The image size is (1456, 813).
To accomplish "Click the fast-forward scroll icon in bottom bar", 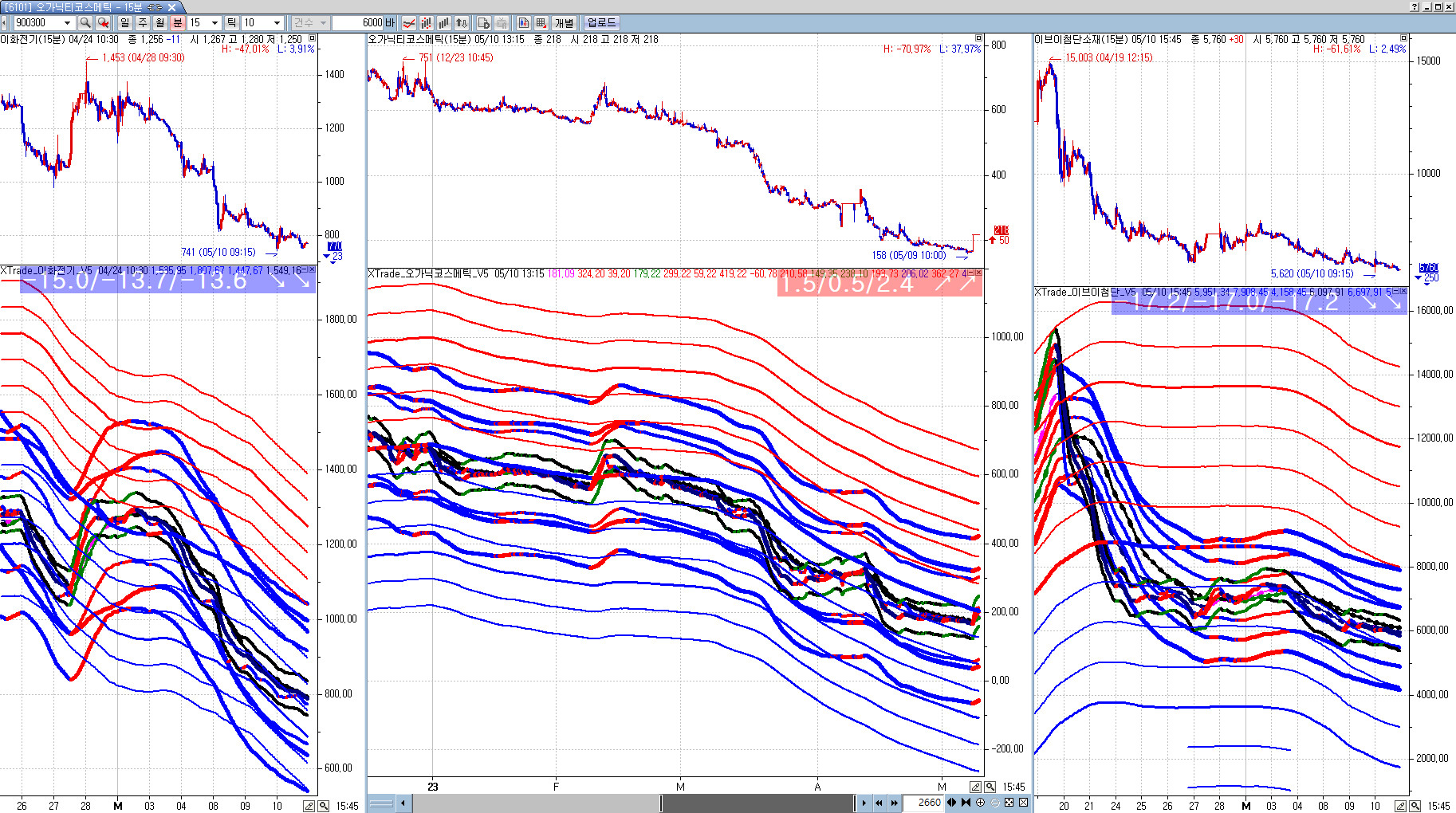I will tap(895, 803).
